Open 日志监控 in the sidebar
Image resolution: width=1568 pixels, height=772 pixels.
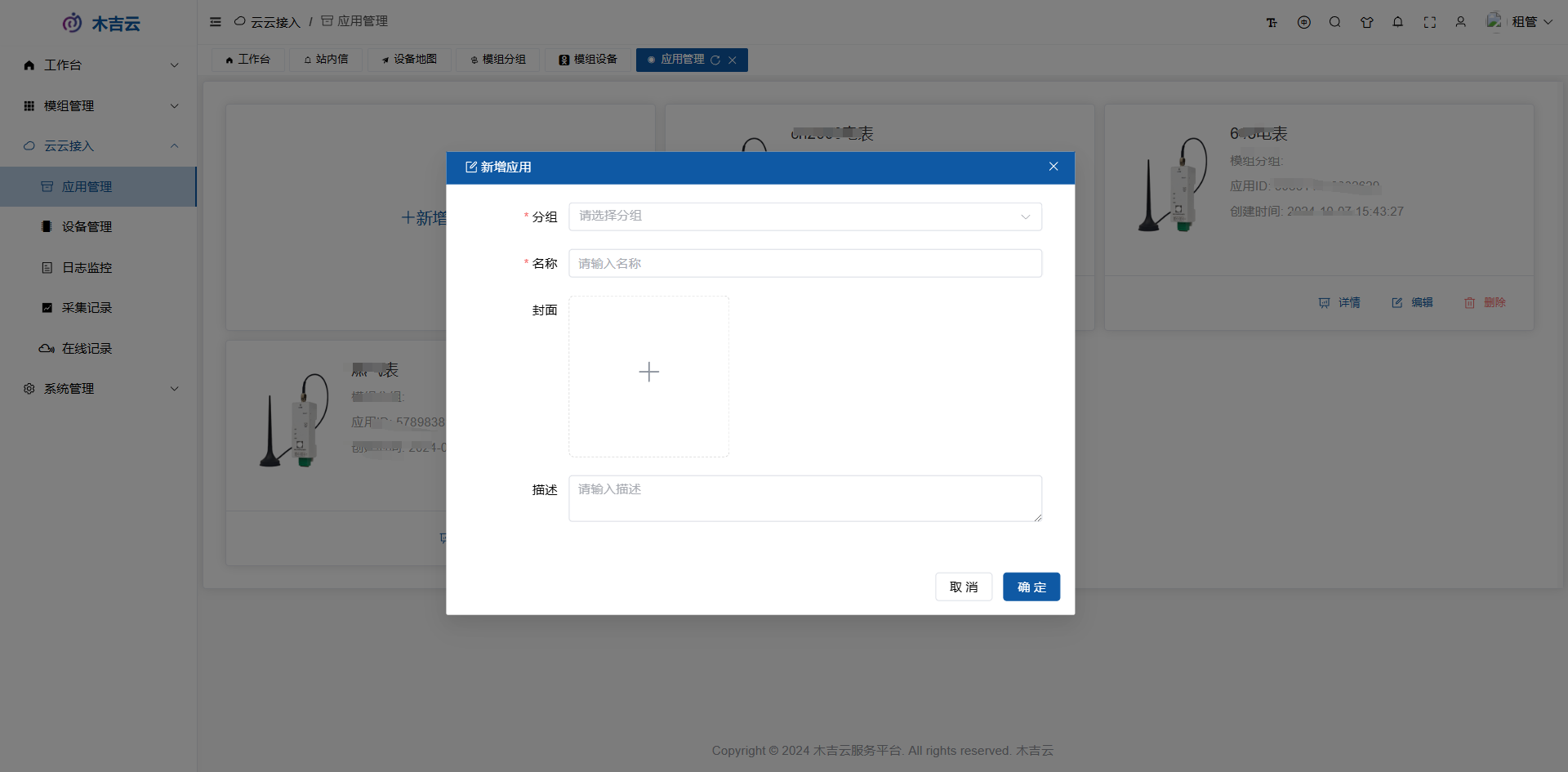87,268
